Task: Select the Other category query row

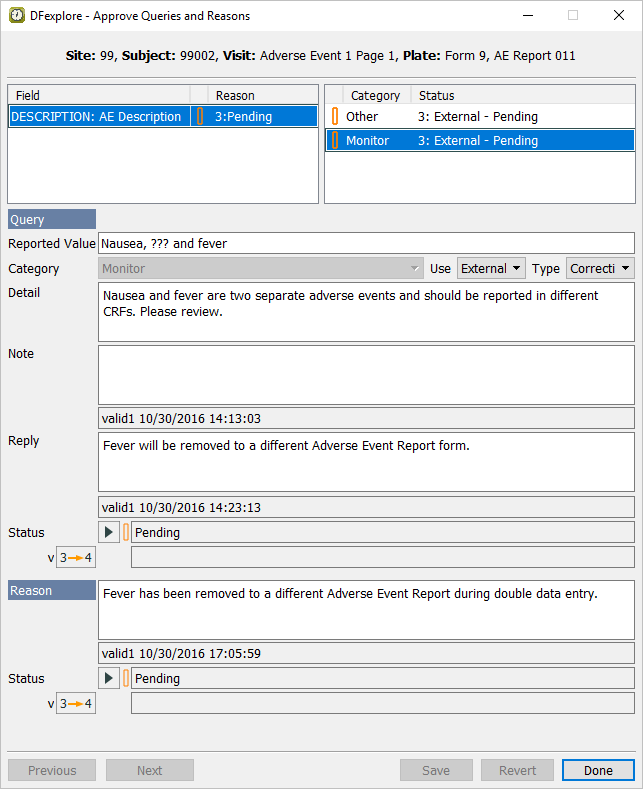Action: (478, 117)
